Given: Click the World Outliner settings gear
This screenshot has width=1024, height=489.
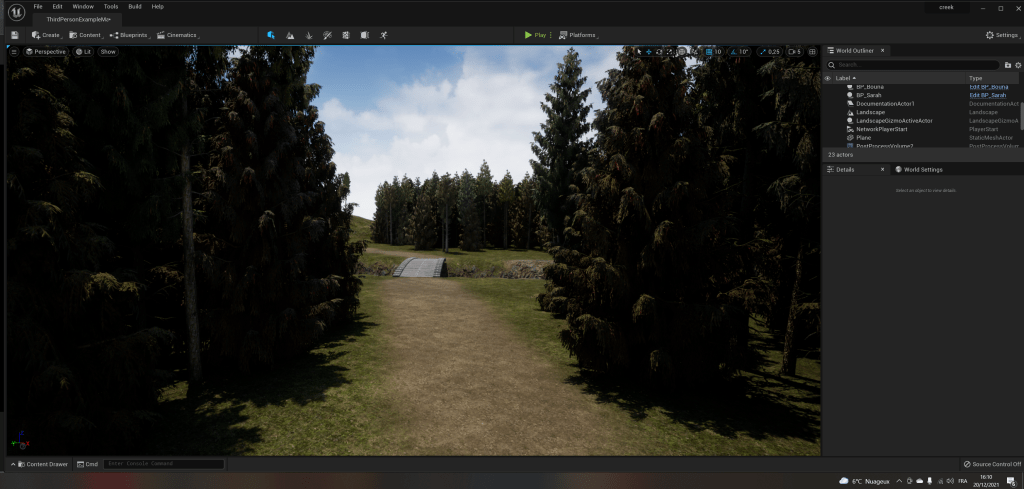Looking at the screenshot, I should point(1018,64).
